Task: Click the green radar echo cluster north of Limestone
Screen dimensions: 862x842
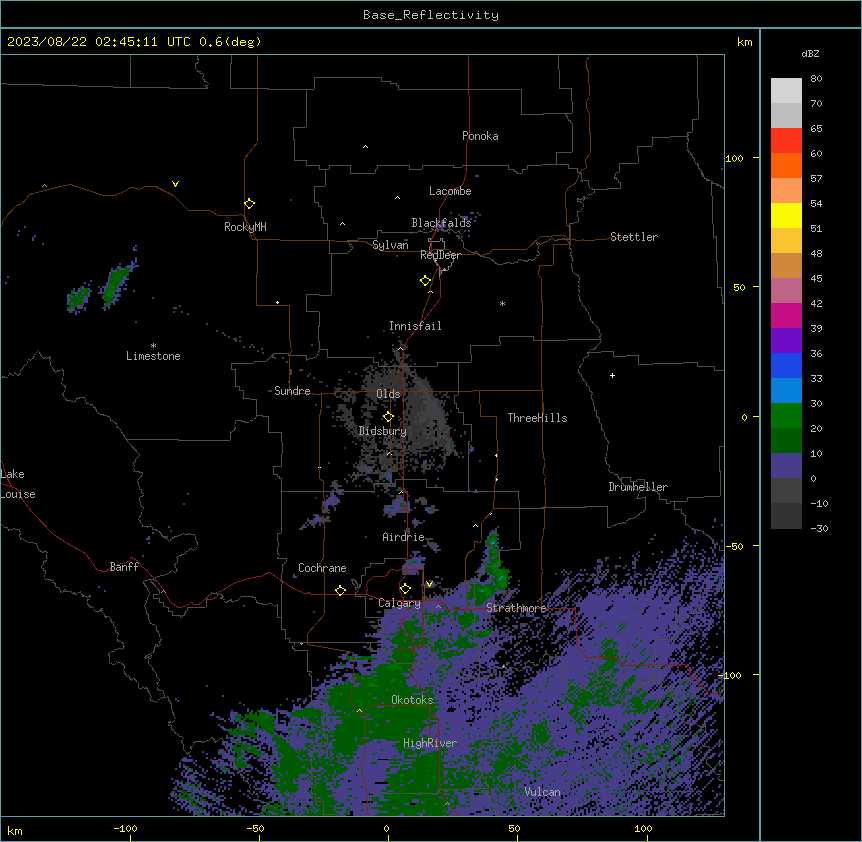Action: [117, 283]
